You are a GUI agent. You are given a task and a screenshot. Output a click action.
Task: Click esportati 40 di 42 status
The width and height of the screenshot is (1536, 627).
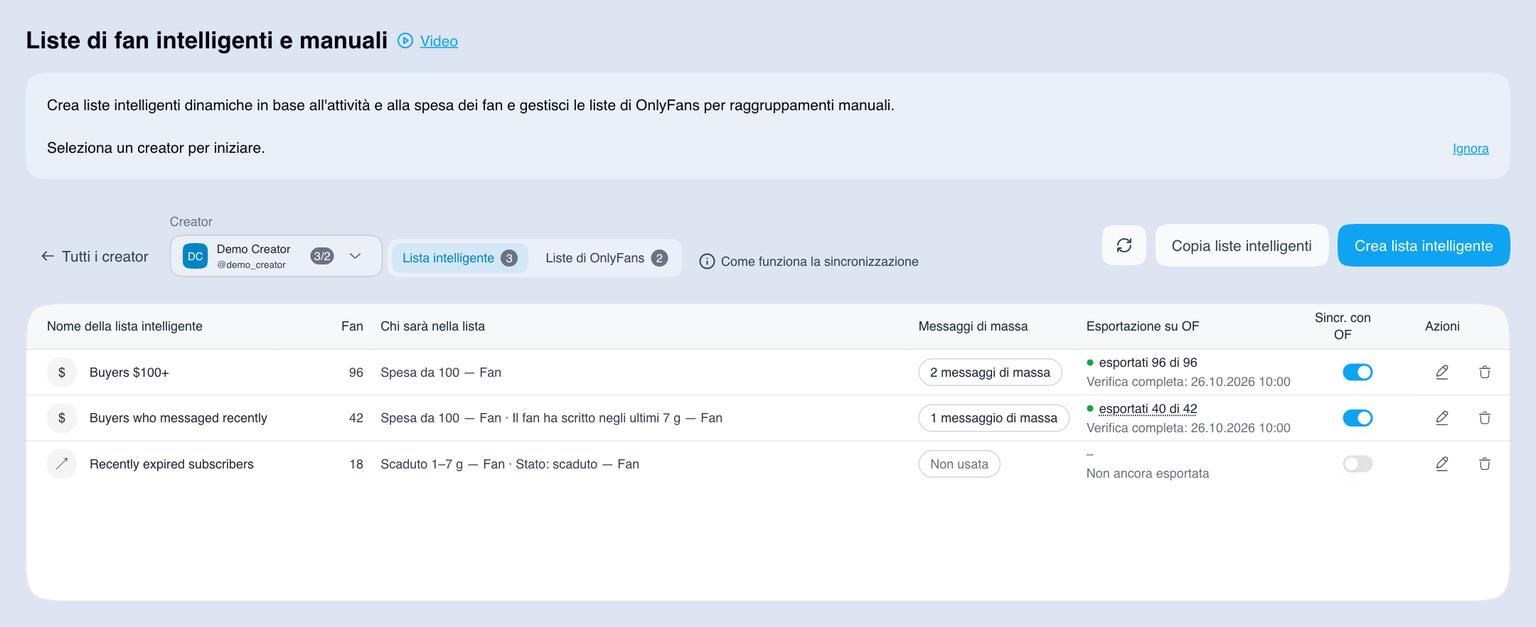(1147, 409)
